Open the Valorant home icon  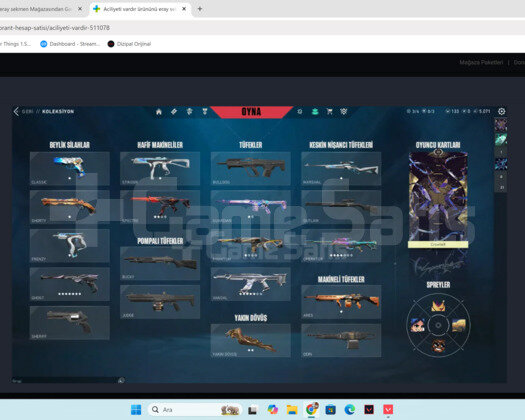159,112
